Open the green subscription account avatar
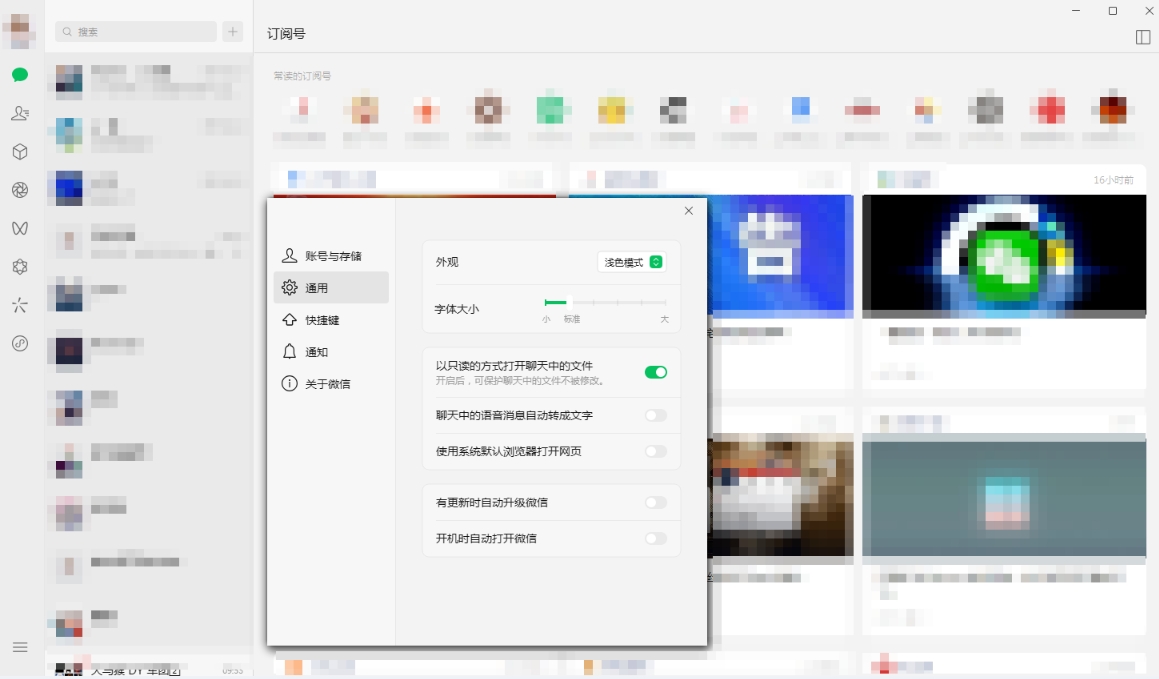The width and height of the screenshot is (1159, 679). (x=550, y=110)
